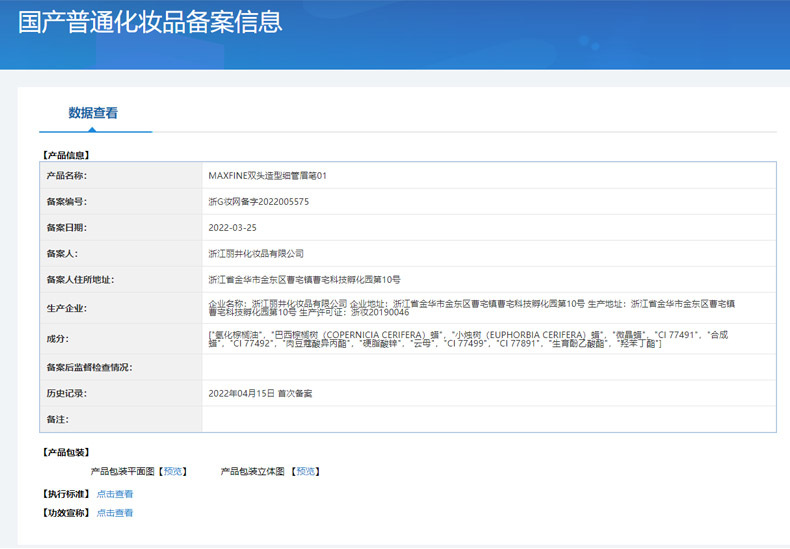Screen dimensions: 790x549
Task: Click the 备案编号: row label
Action: tap(67, 202)
